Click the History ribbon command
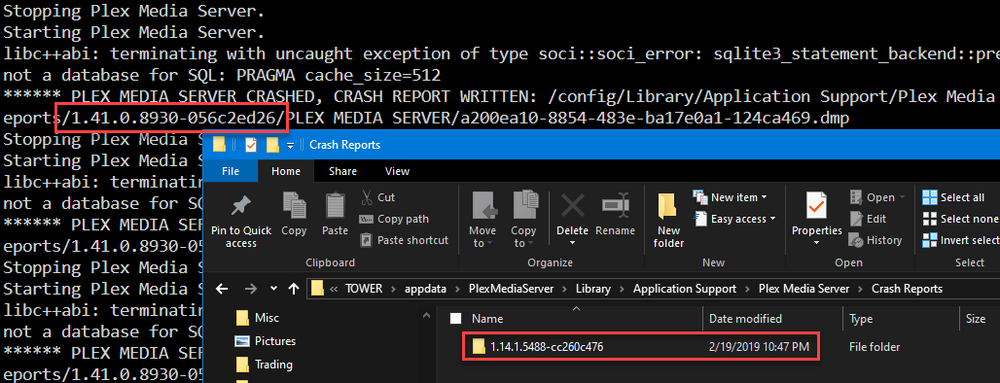 (x=876, y=240)
